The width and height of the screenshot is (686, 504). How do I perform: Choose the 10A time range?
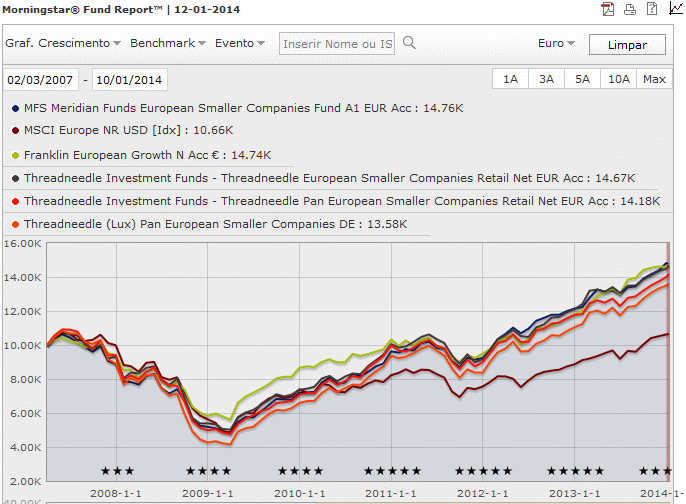619,79
